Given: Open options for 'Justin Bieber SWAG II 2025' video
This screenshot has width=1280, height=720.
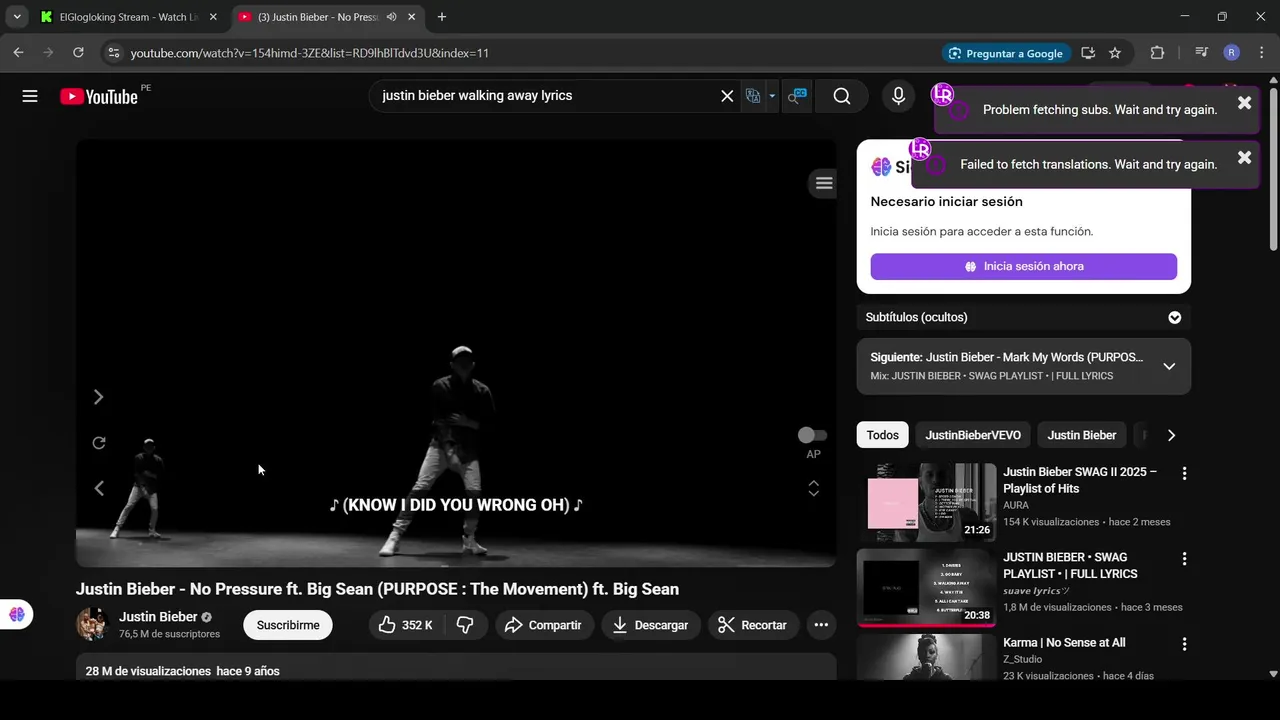Looking at the screenshot, I should pos(1184,473).
